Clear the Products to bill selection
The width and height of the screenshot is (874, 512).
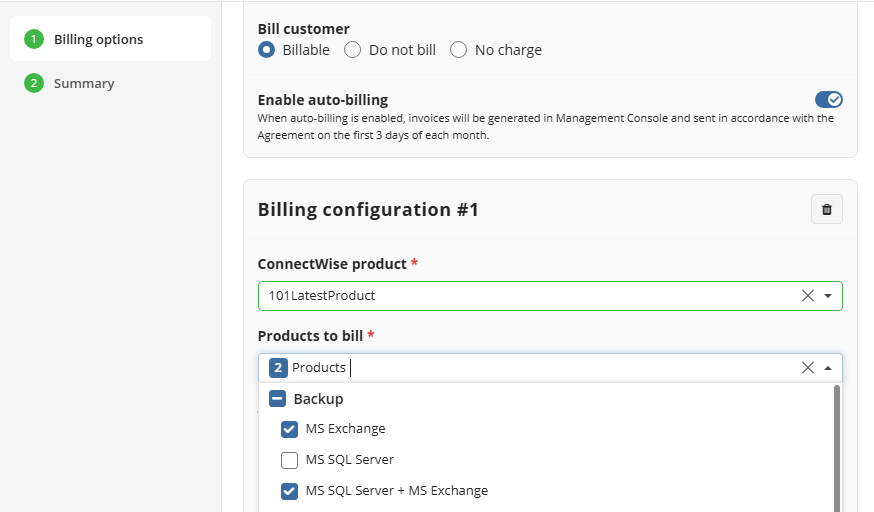tap(808, 368)
